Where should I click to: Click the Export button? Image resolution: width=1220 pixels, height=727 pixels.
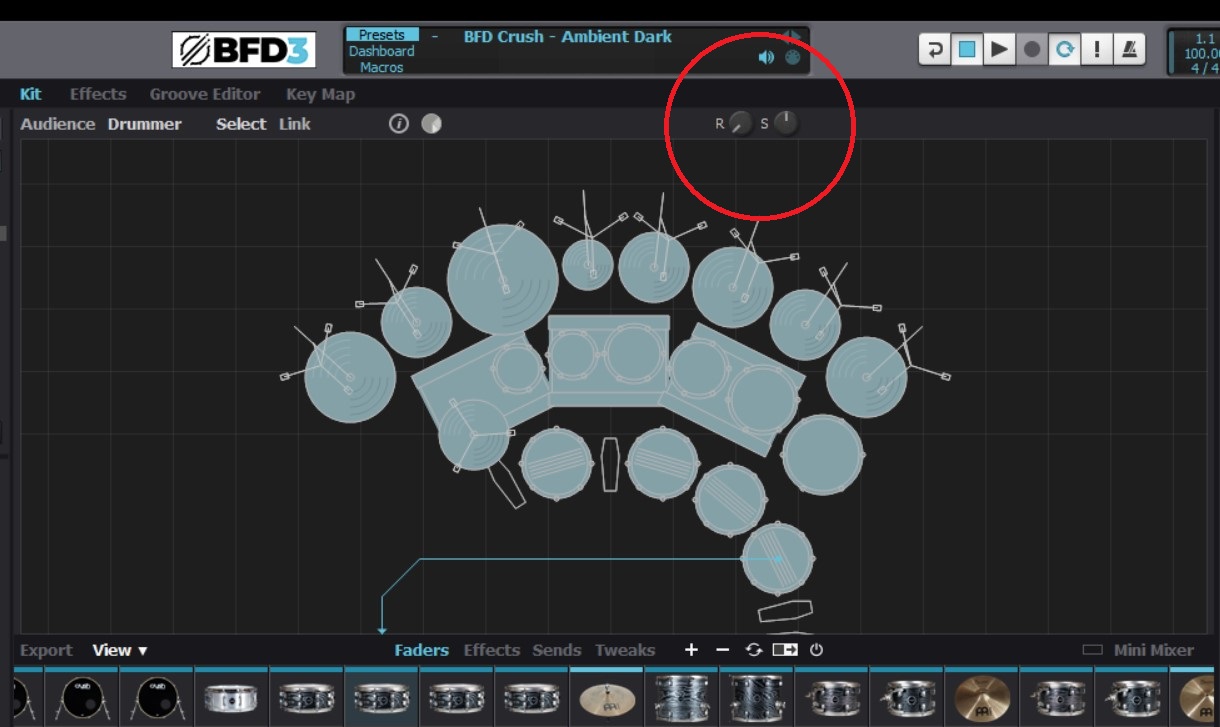pyautogui.click(x=46, y=650)
